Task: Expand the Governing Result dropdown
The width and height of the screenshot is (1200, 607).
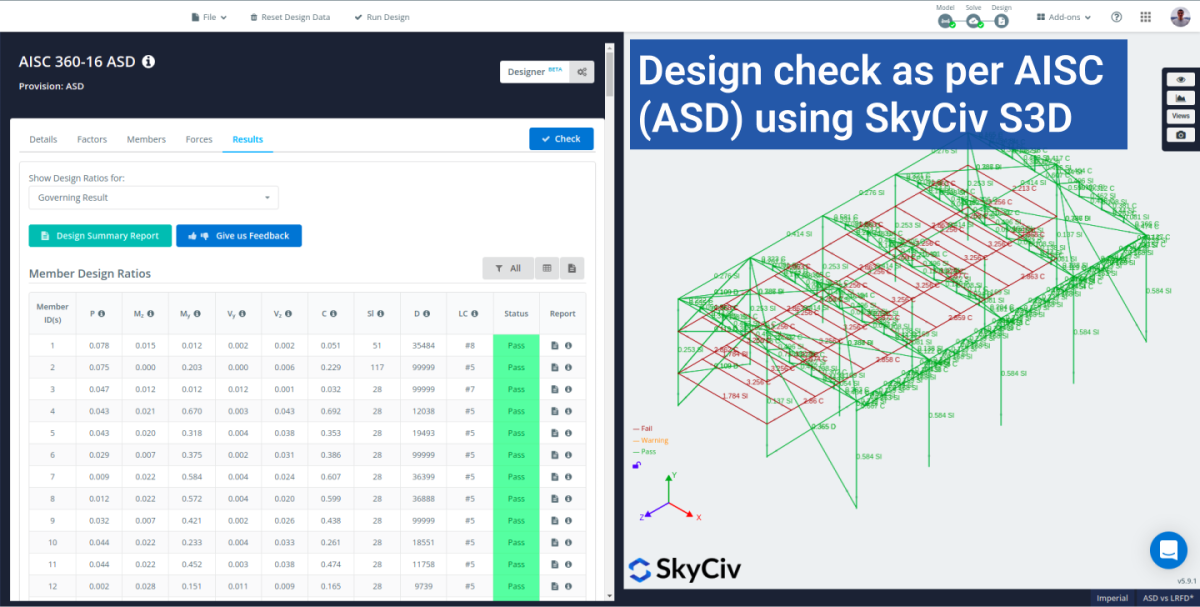Action: tap(153, 198)
